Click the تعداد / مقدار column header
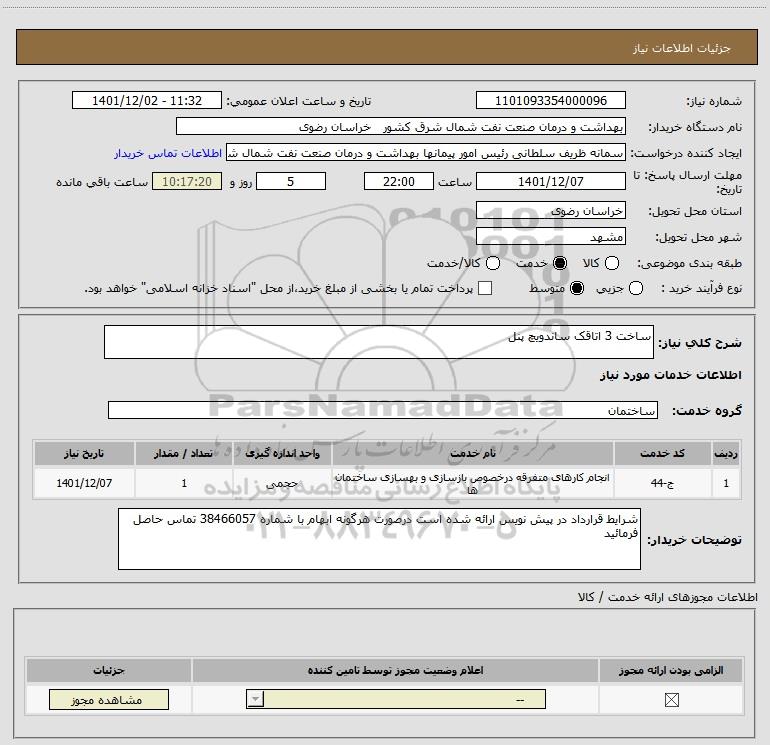770x745 pixels. coord(184,453)
